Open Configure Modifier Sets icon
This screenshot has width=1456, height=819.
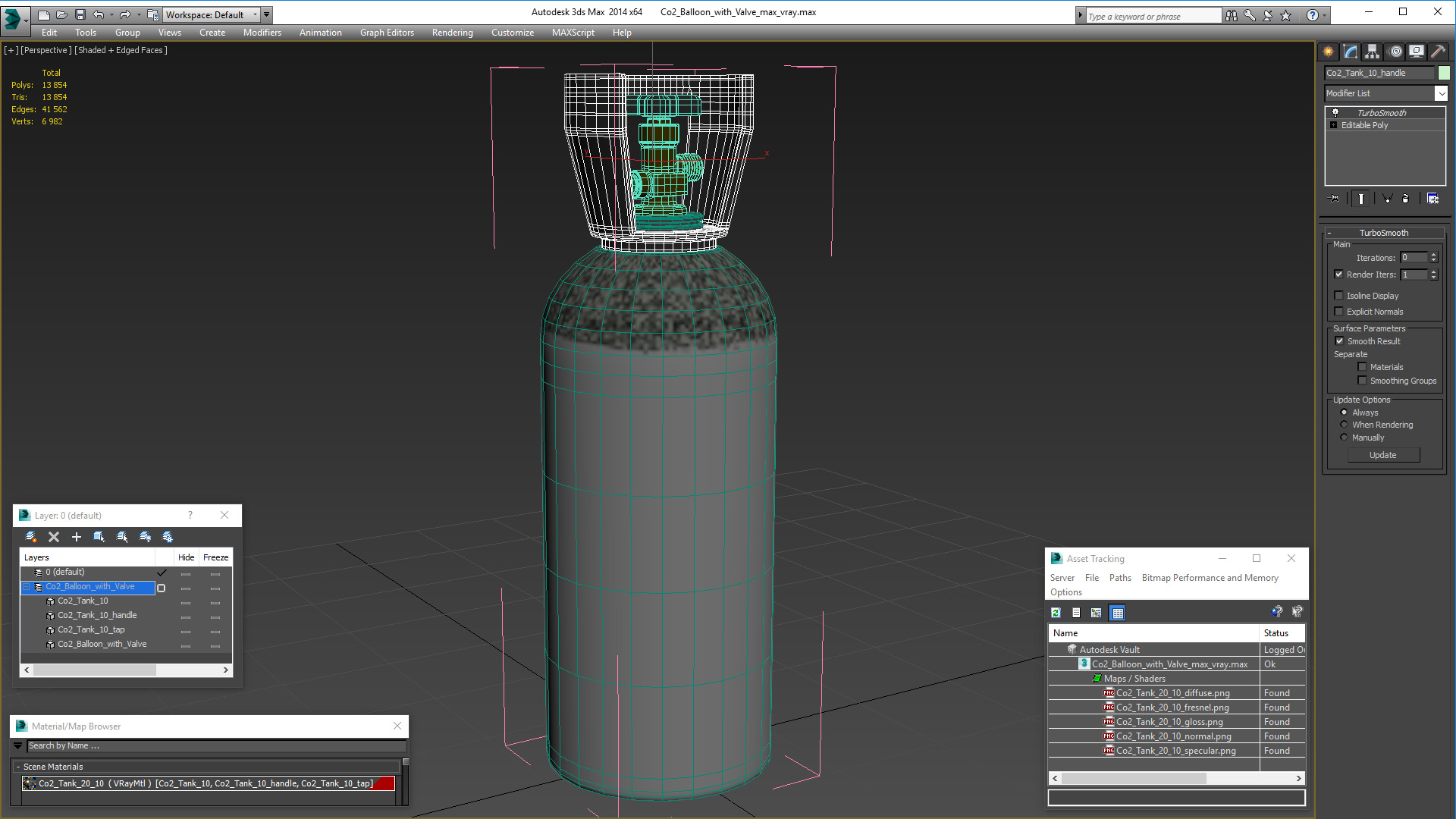point(1432,199)
